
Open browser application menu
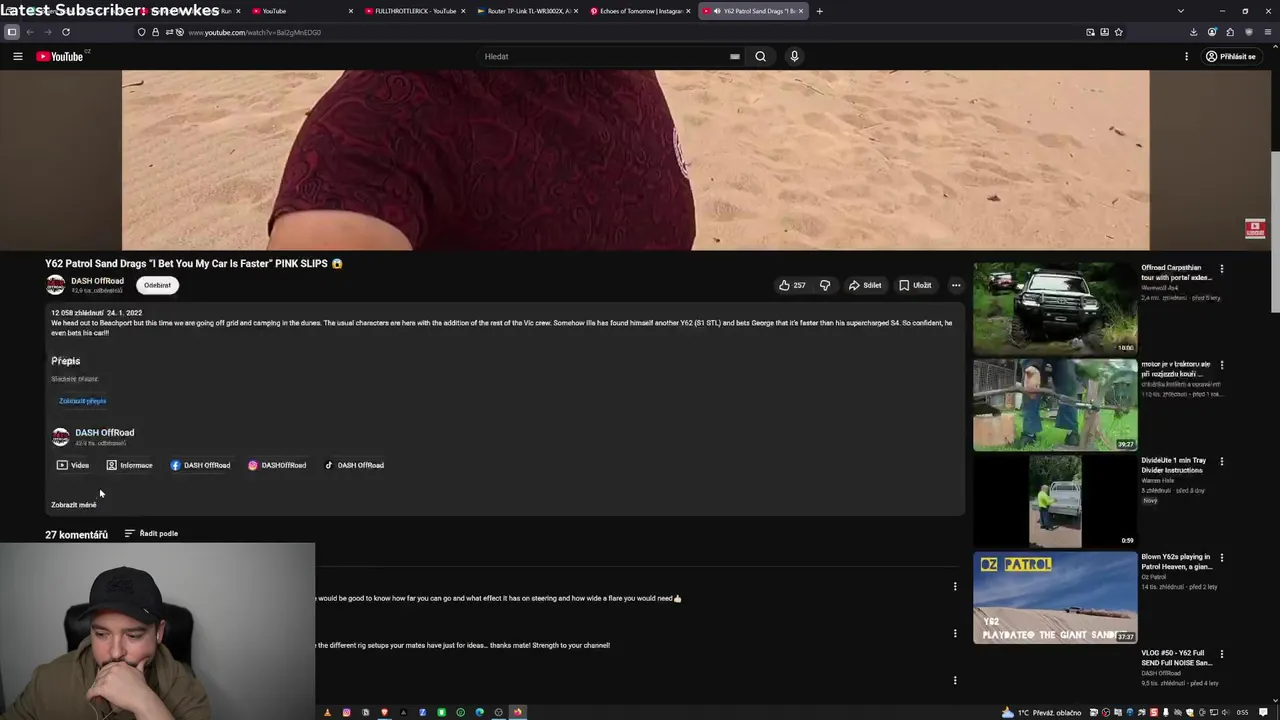[1268, 32]
